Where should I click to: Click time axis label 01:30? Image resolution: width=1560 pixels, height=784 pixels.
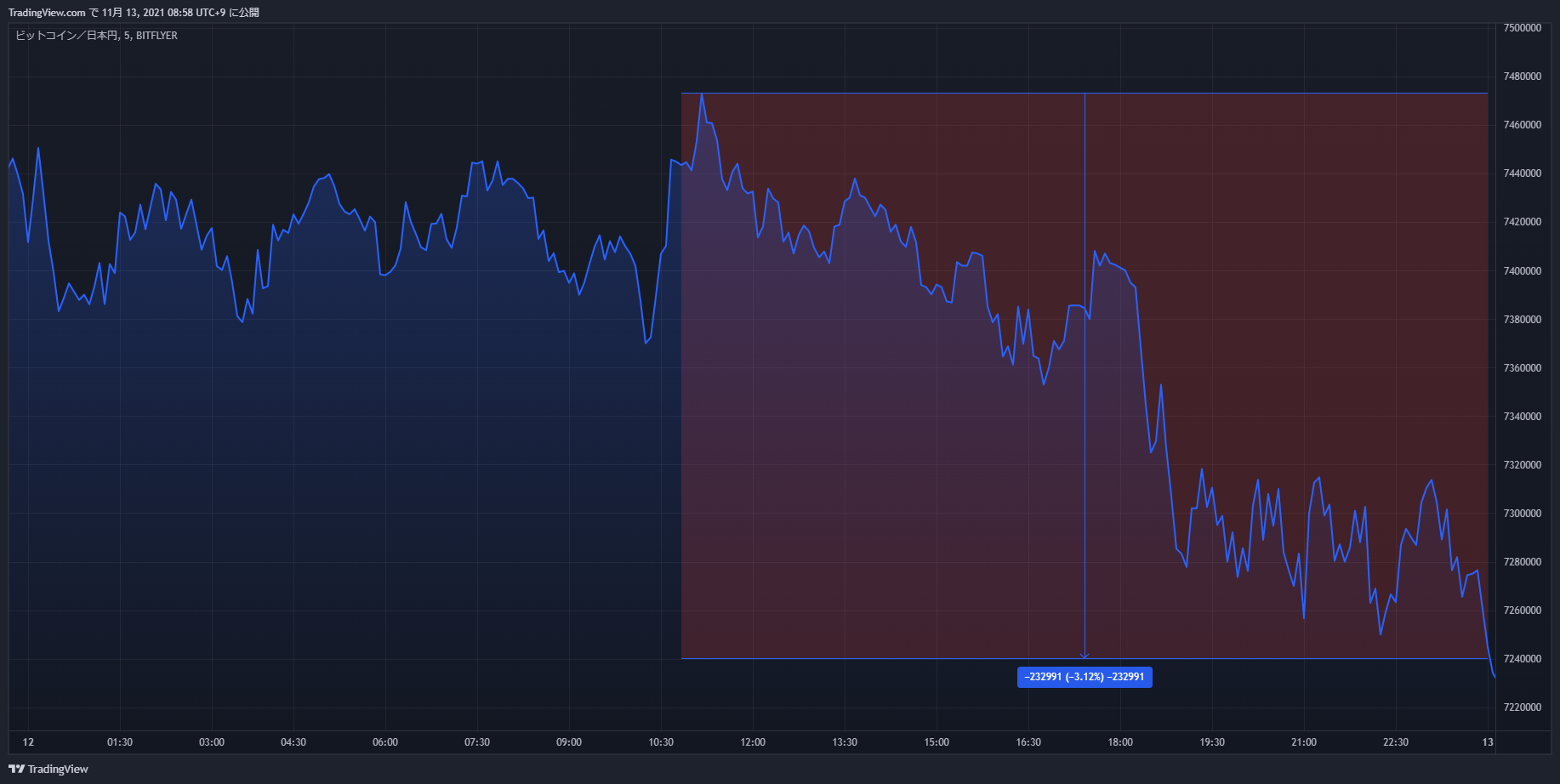120,742
